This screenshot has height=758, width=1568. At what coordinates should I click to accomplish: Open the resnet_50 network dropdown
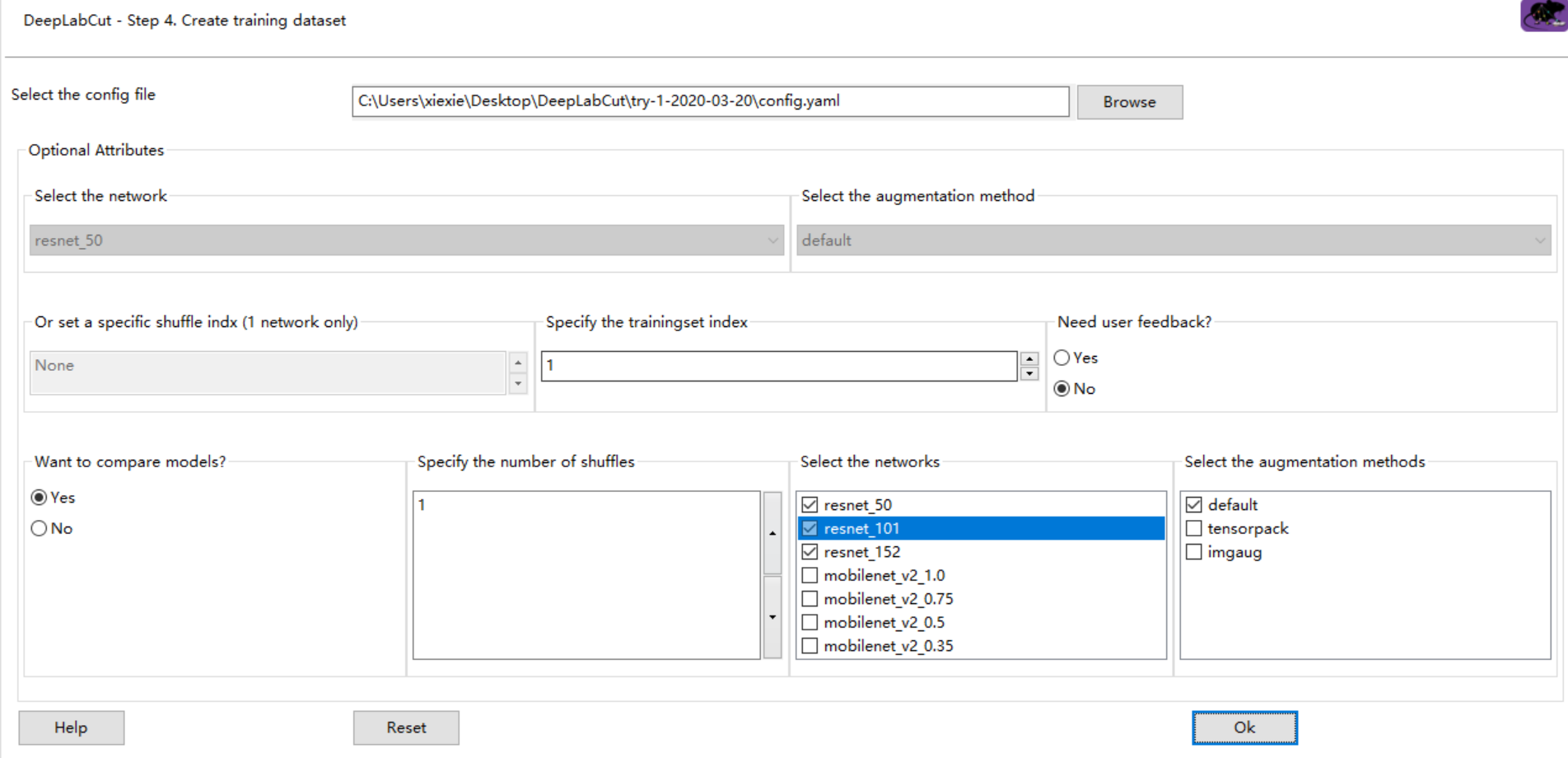(x=406, y=241)
